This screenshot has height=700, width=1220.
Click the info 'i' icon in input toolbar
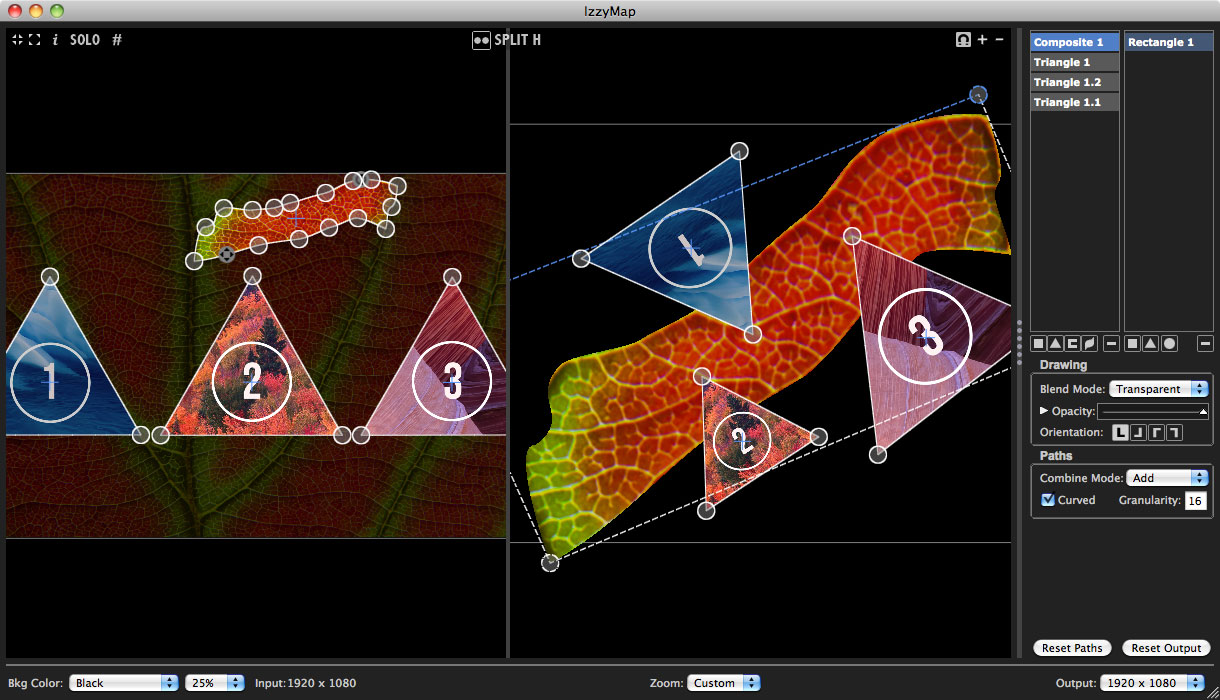coord(55,40)
